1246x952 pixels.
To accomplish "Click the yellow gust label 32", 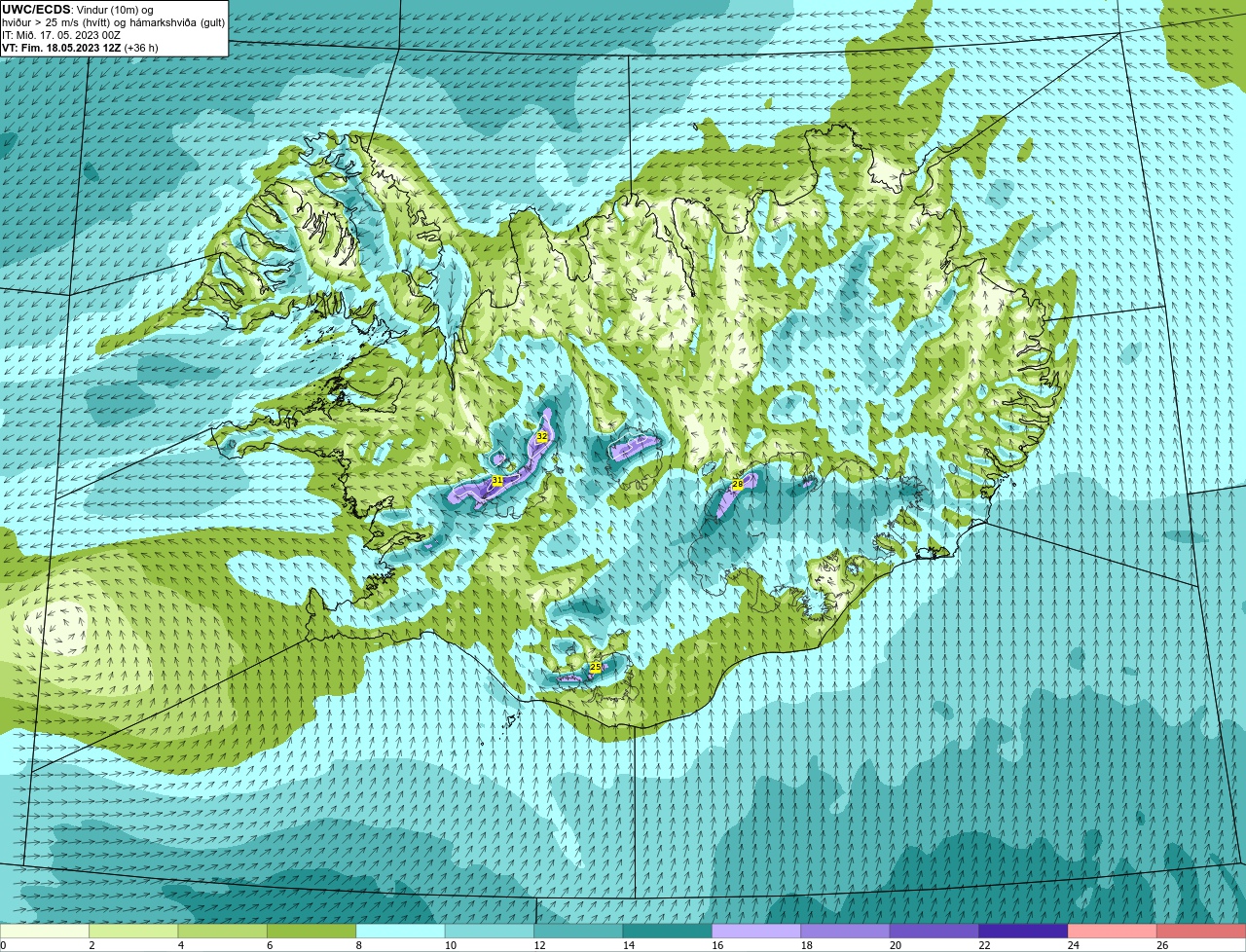I will point(542,437).
